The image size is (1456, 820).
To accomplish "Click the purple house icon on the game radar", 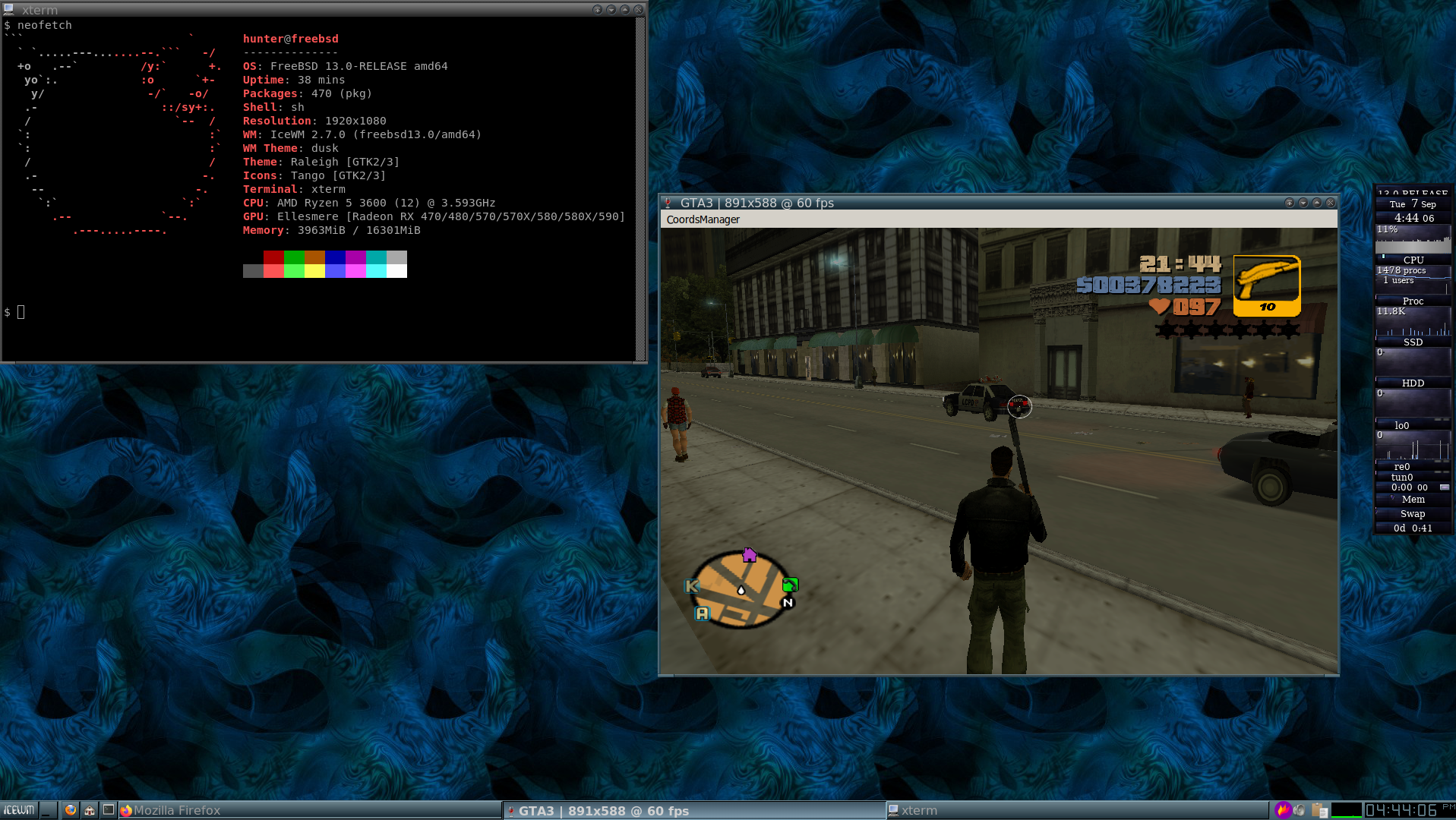I will click(x=750, y=555).
